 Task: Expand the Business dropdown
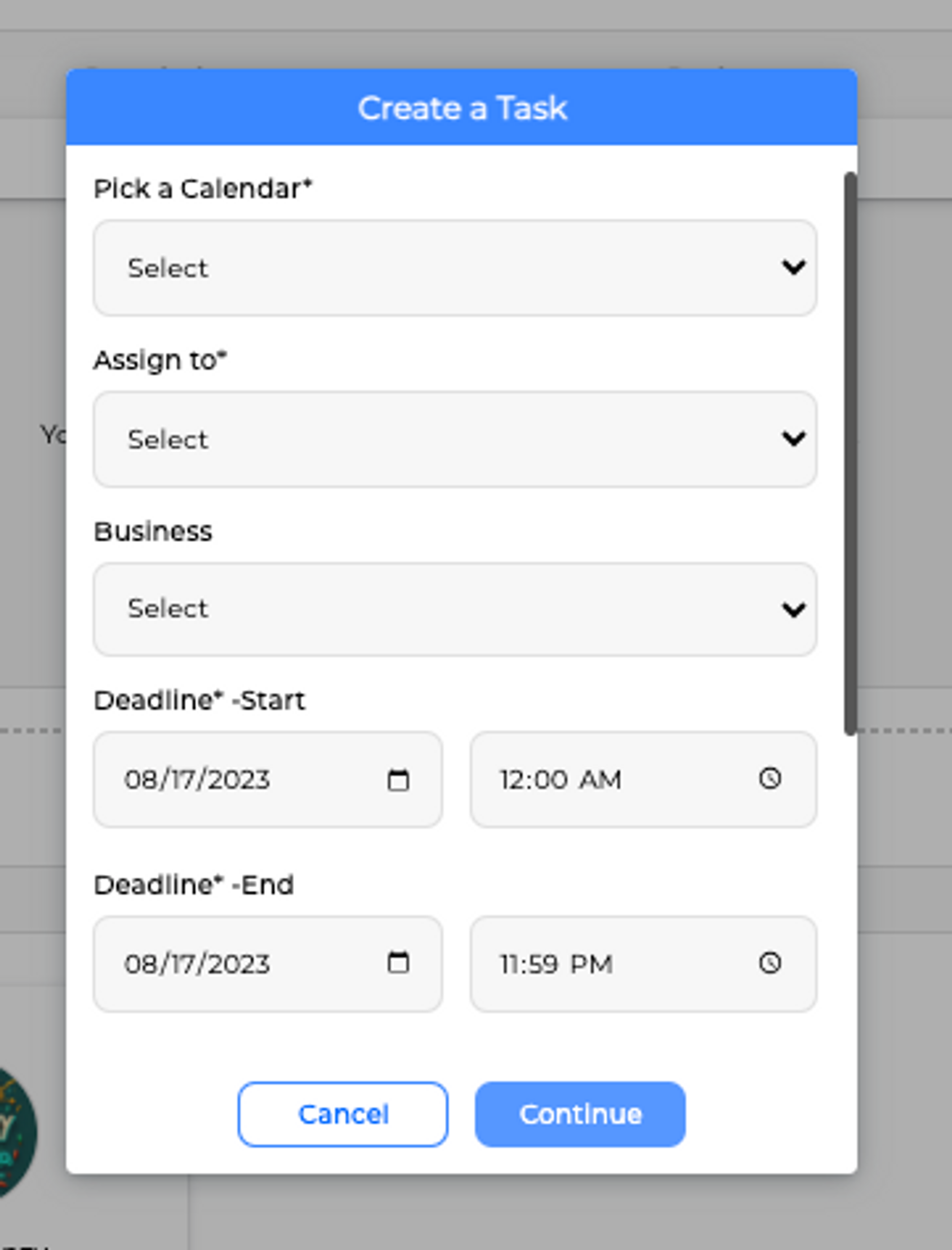[x=455, y=609]
